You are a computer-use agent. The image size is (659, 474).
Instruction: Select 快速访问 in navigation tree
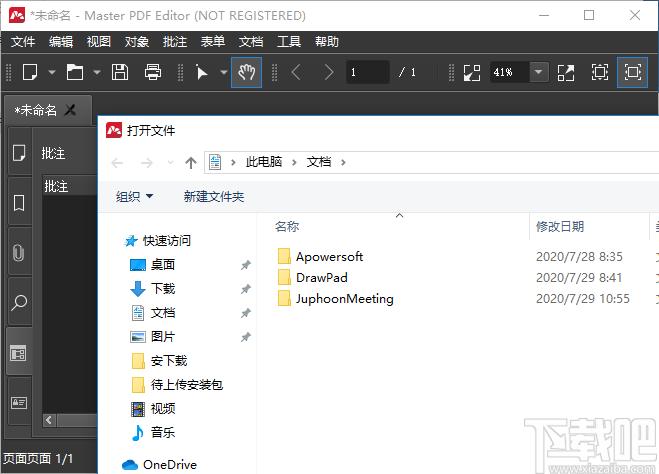(x=158, y=241)
